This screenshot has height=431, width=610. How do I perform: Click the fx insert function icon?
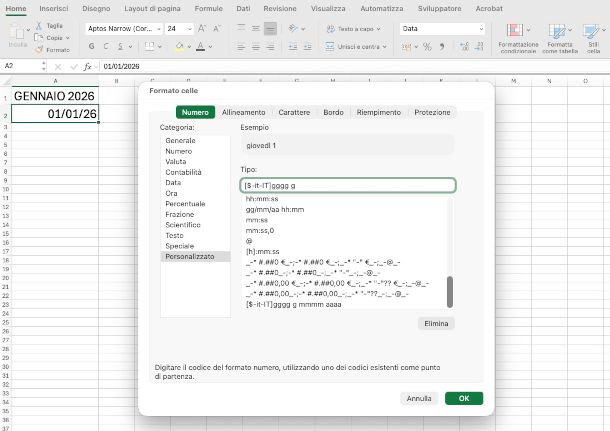(x=88, y=67)
